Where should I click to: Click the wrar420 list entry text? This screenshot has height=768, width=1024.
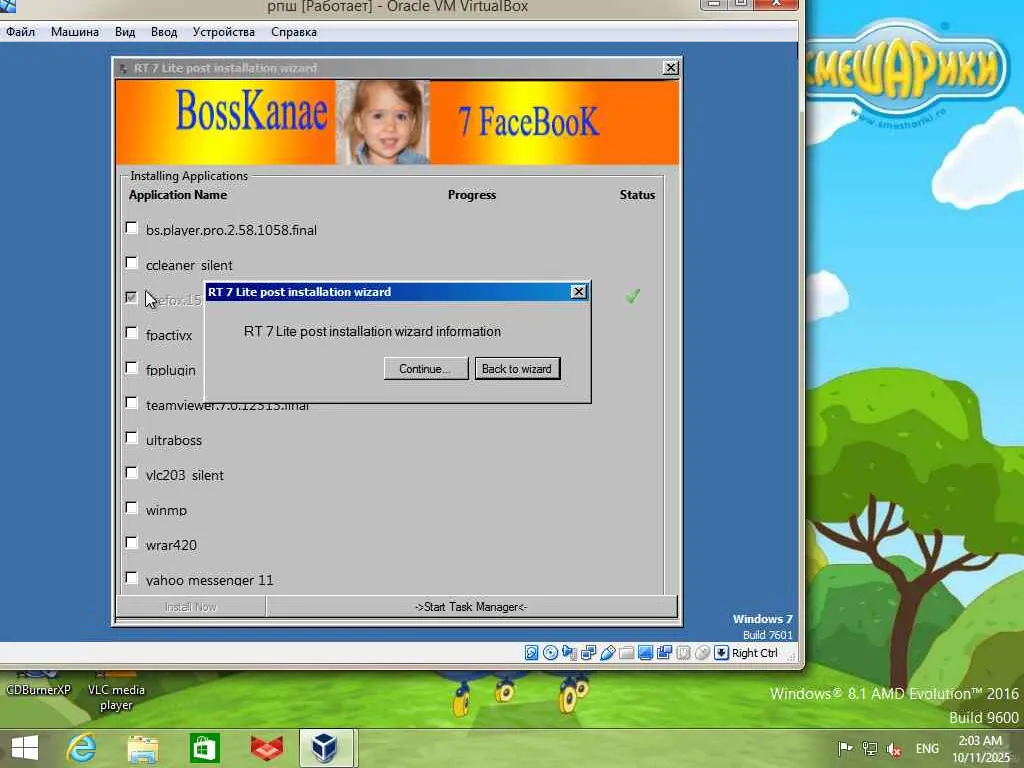point(171,545)
